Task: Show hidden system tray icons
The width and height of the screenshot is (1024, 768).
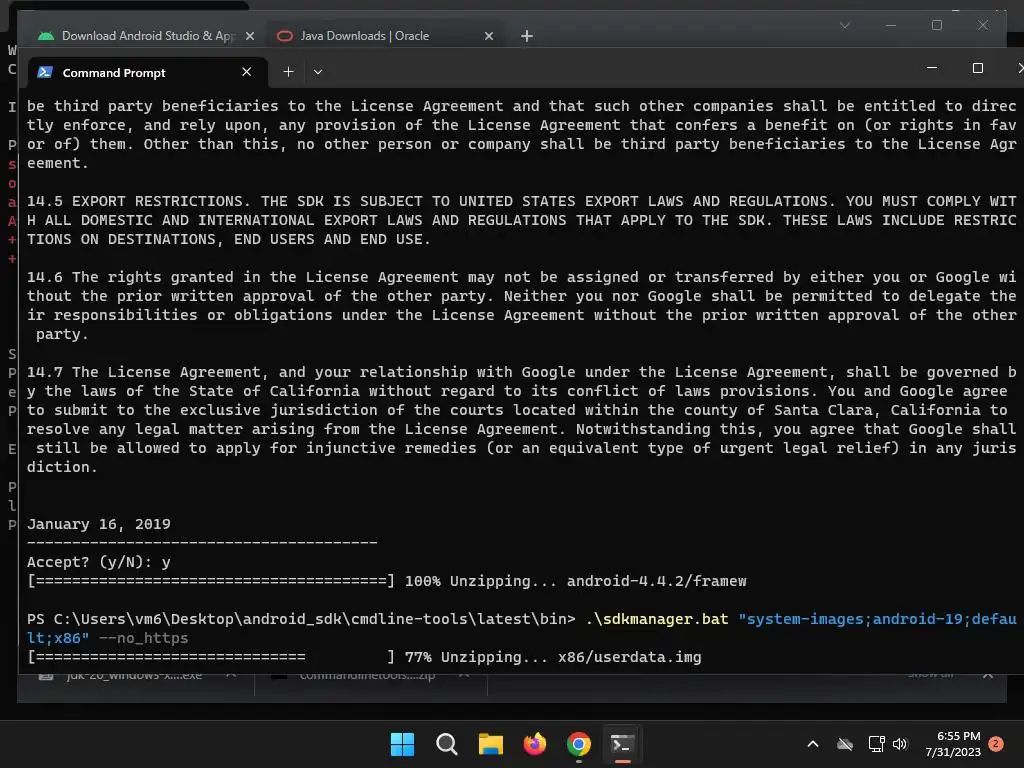Action: coord(813,744)
